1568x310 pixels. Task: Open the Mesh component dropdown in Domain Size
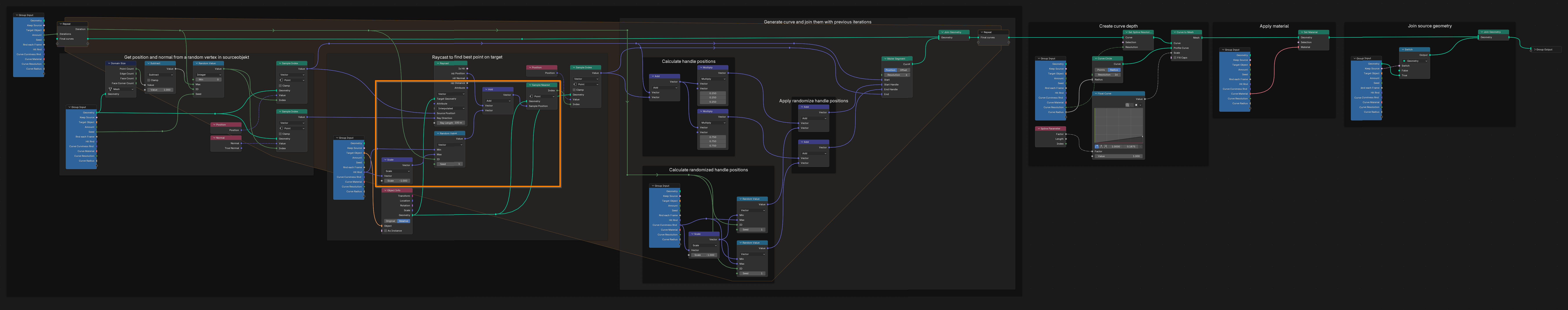point(121,89)
